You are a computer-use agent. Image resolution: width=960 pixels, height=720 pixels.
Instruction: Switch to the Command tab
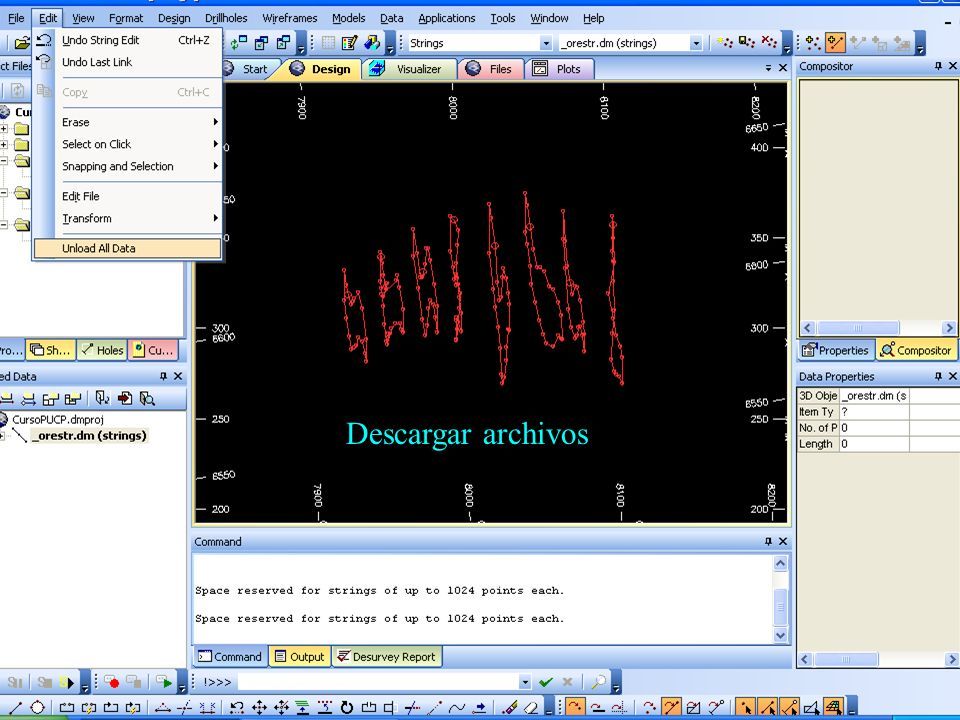tap(230, 657)
